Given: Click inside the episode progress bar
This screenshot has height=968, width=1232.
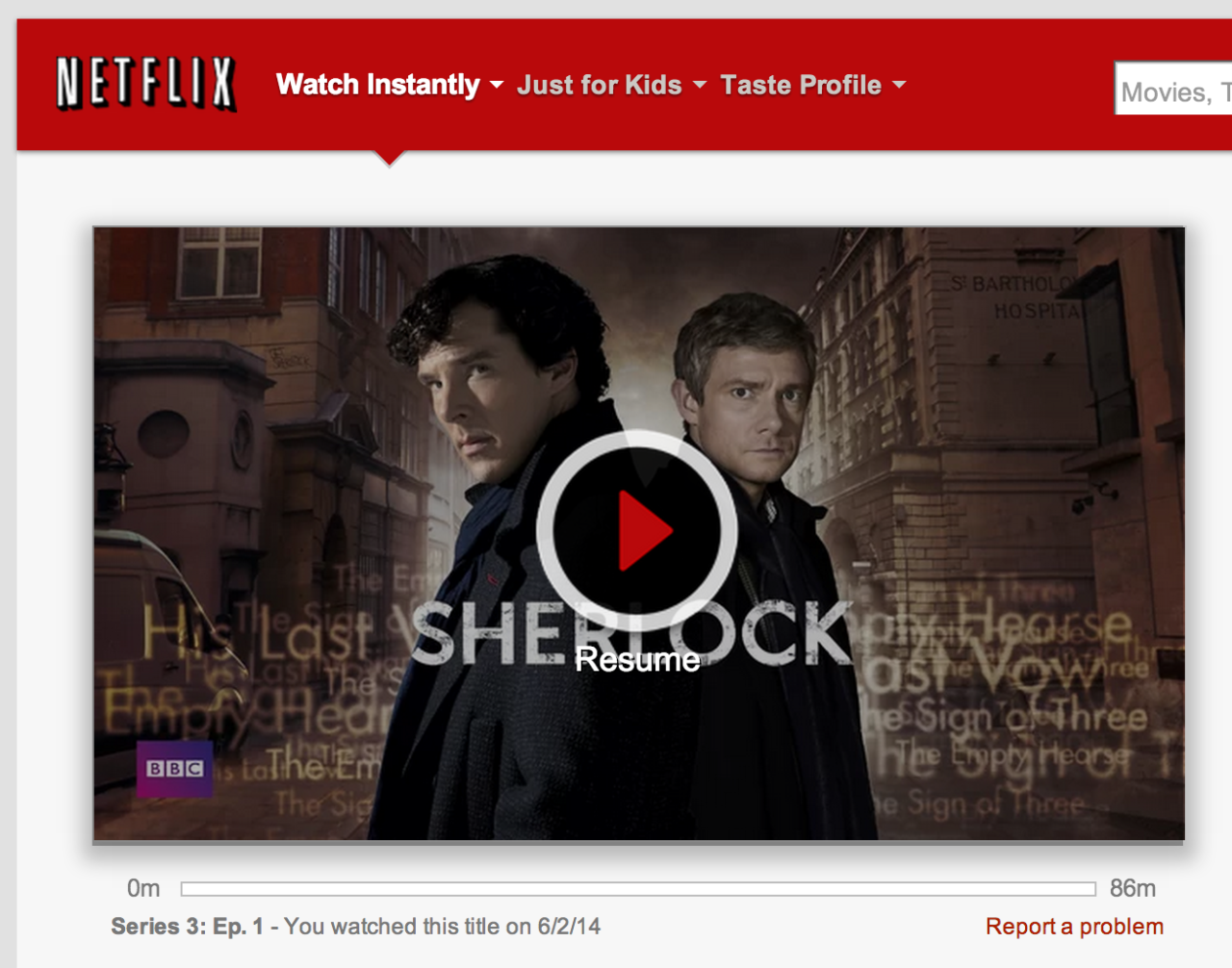Looking at the screenshot, I should click(x=638, y=889).
